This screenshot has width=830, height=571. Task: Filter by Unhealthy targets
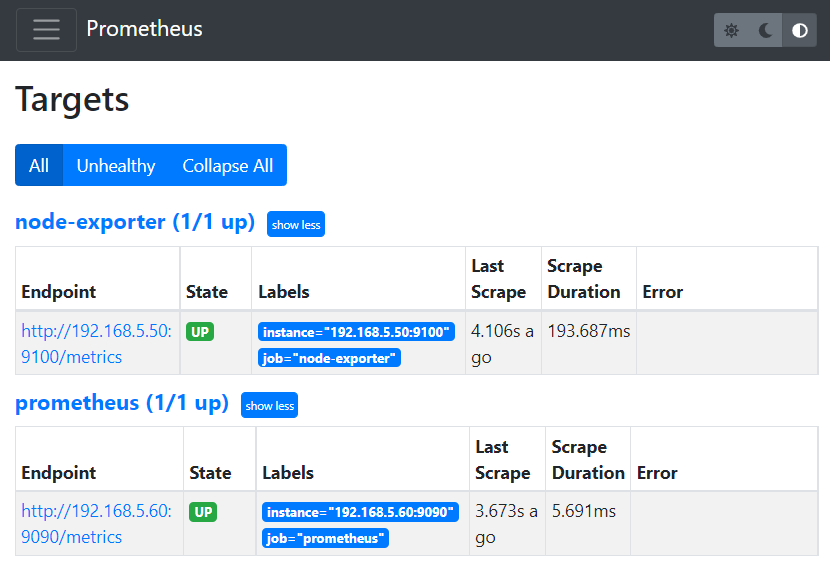click(116, 165)
